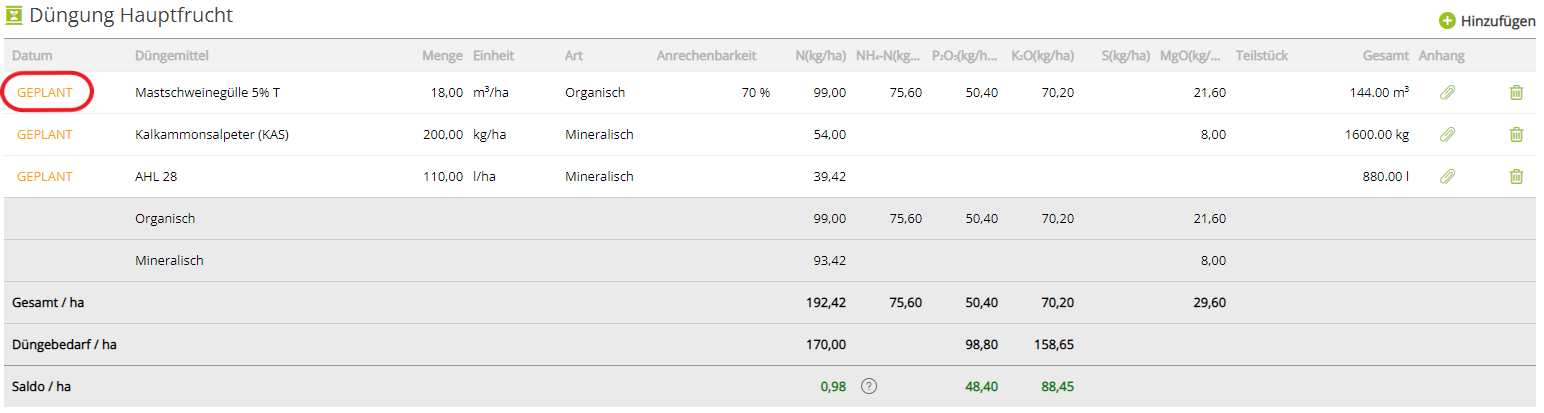Select Mastschweinegülle 5% T fertilizer name
This screenshot has height=413, width=1544.
pyautogui.click(x=207, y=92)
